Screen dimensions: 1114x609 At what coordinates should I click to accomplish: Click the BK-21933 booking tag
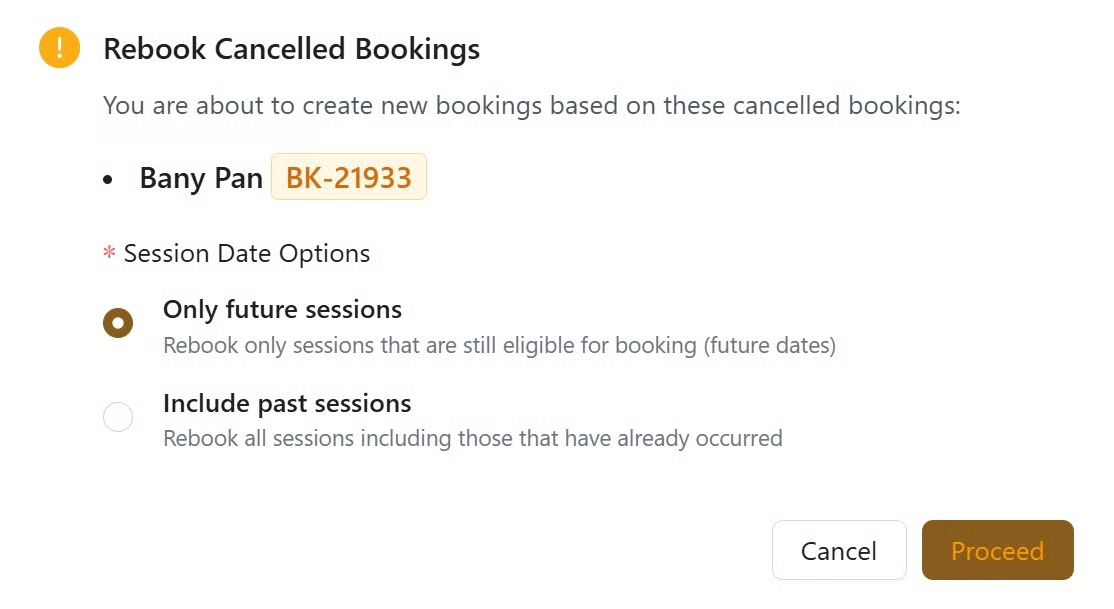coord(349,177)
